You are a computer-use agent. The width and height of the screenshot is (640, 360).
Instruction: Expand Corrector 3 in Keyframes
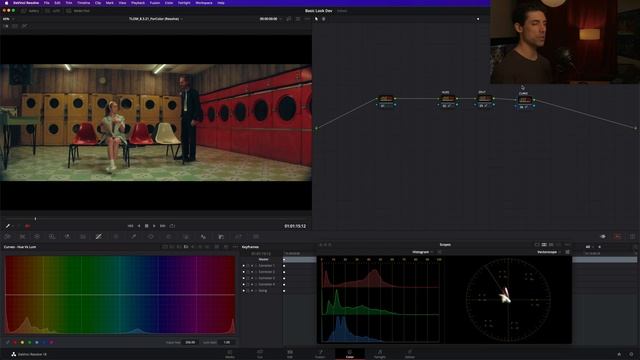[256, 278]
